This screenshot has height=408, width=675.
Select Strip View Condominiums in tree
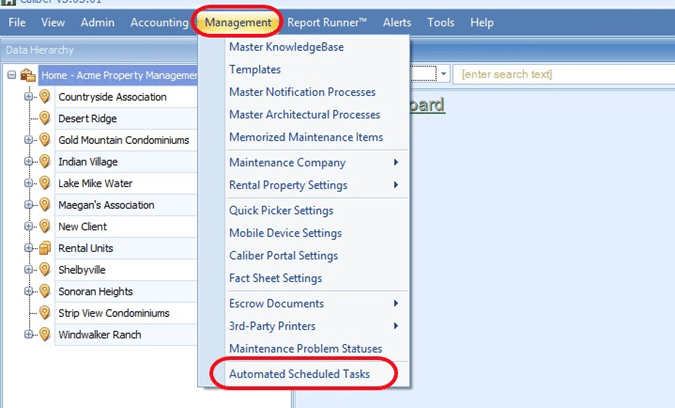click(114, 313)
